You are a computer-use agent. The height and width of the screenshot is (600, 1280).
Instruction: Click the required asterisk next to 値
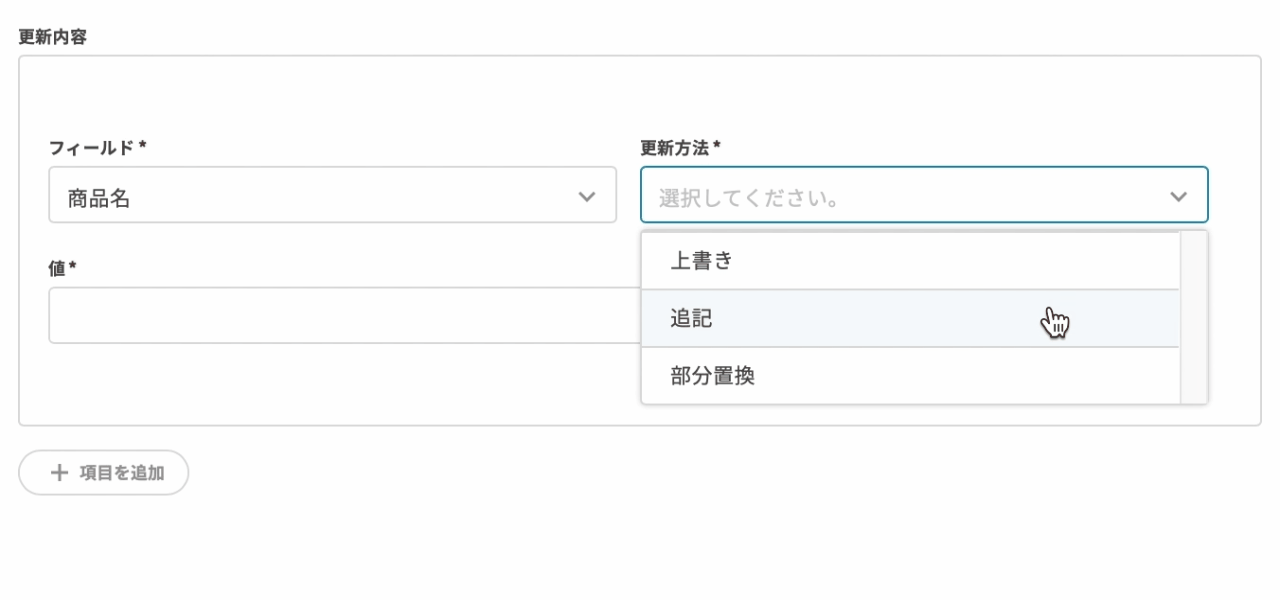(73, 268)
